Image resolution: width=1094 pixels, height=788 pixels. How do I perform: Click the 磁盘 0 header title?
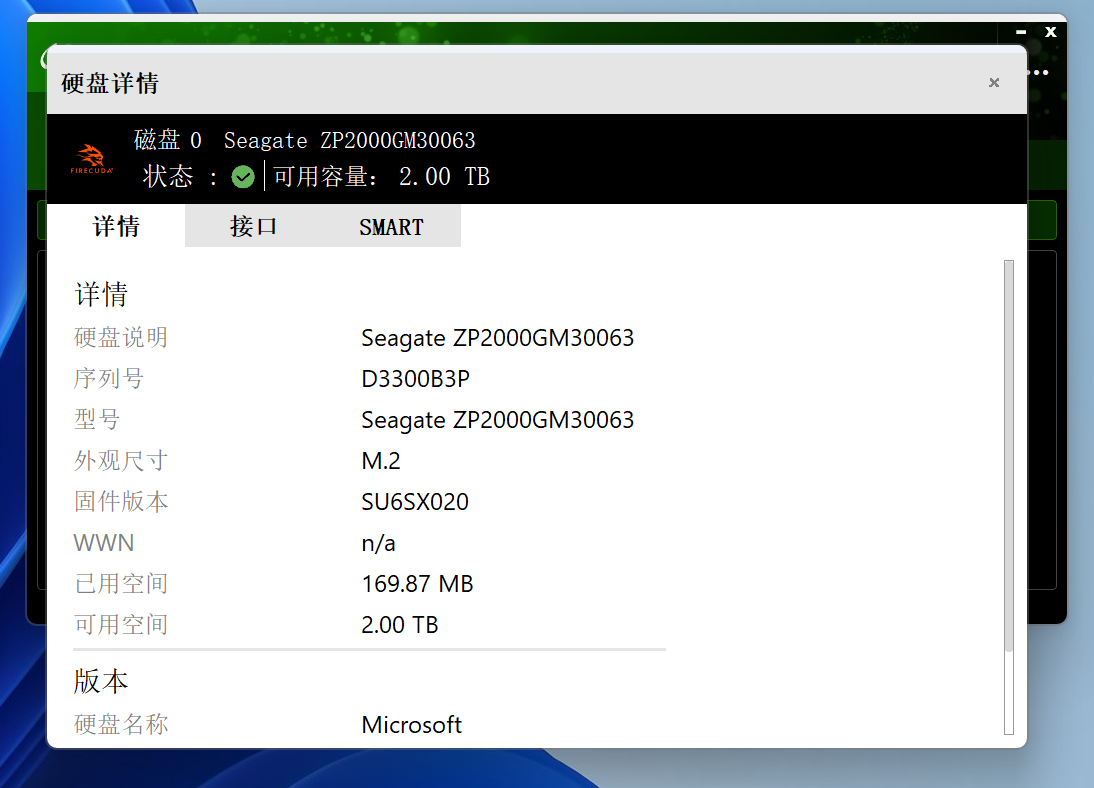(304, 140)
